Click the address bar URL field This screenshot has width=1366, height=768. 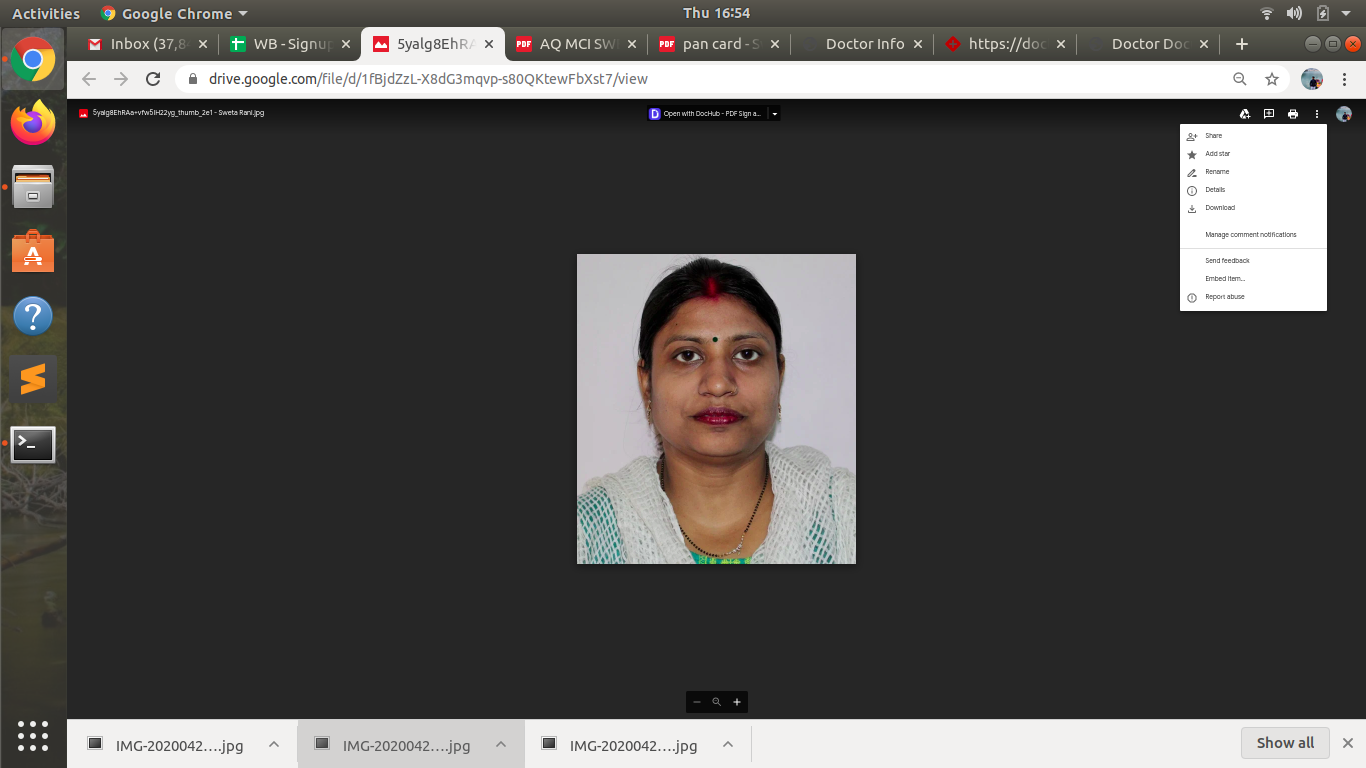700,79
